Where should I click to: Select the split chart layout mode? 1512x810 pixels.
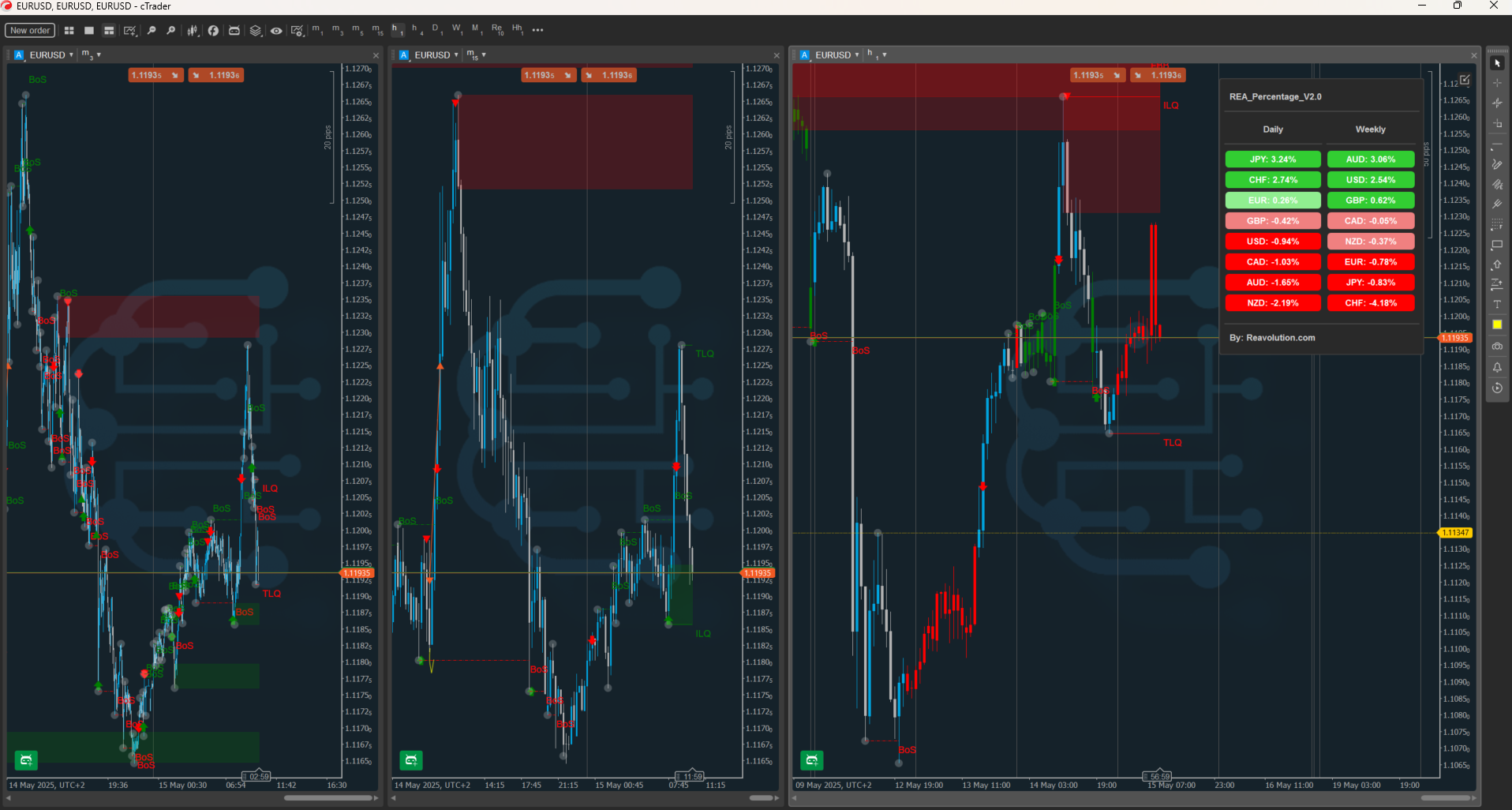tap(109, 31)
